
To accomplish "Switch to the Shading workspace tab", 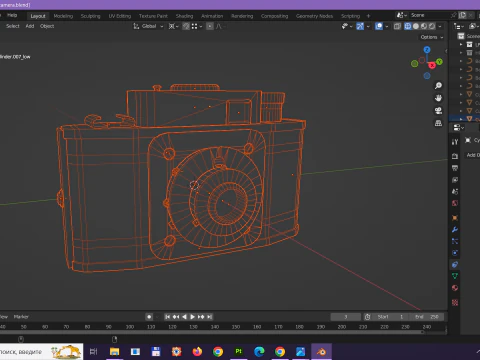I will (184, 16).
